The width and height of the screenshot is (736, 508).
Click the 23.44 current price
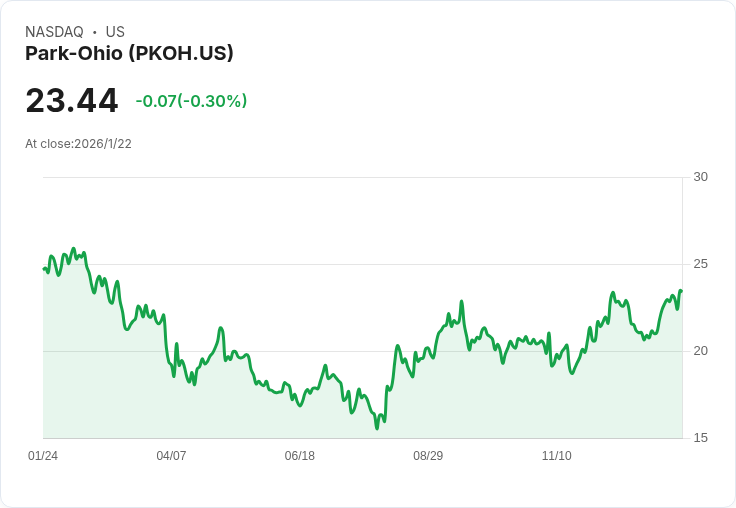point(72,101)
